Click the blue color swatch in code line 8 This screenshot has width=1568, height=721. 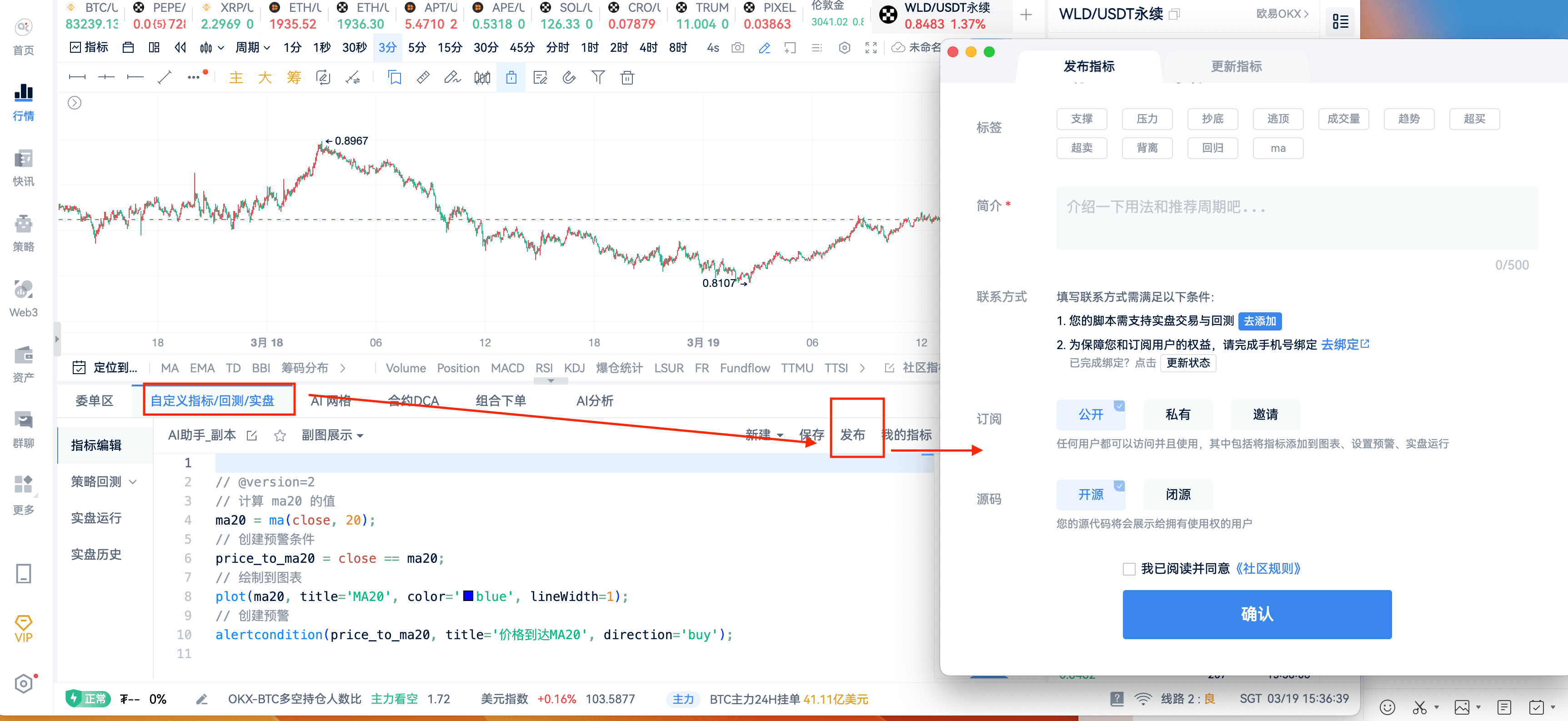click(468, 596)
